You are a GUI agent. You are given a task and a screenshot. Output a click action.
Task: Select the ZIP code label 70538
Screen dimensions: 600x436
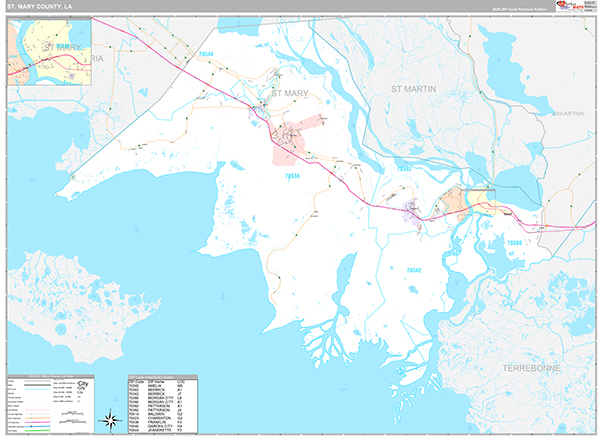point(292,176)
